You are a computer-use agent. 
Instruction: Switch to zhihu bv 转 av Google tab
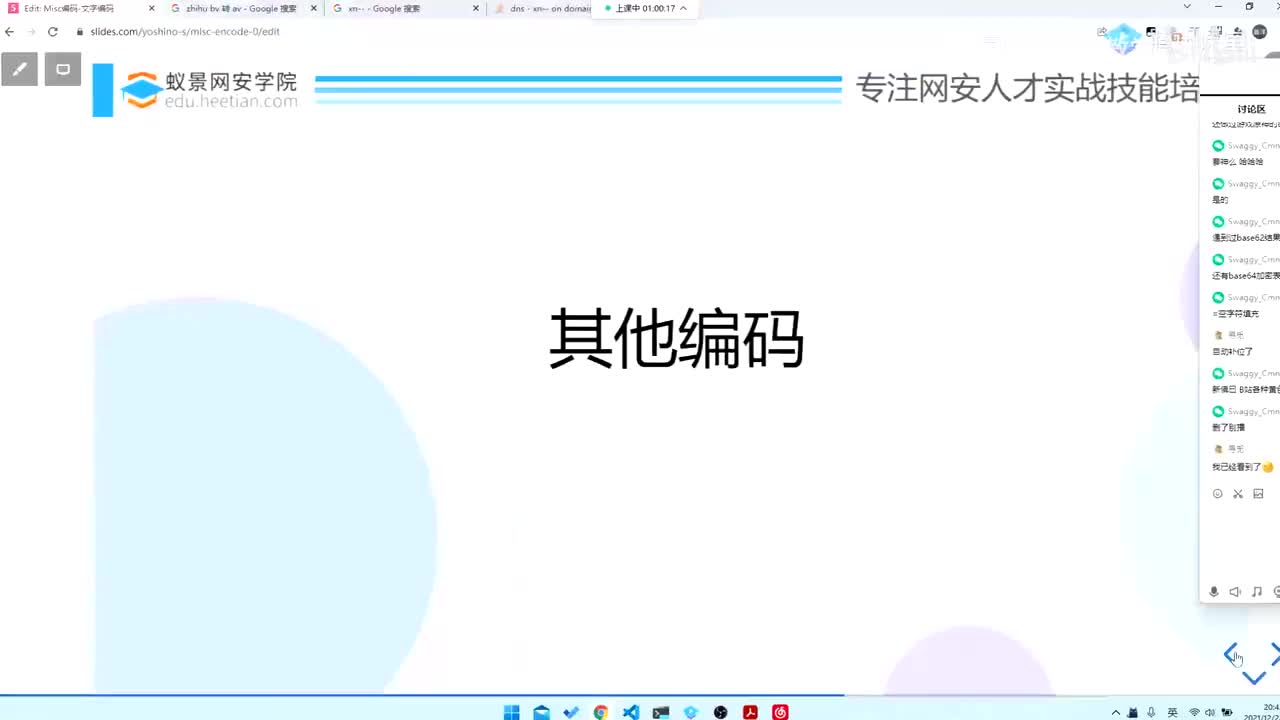pos(241,8)
